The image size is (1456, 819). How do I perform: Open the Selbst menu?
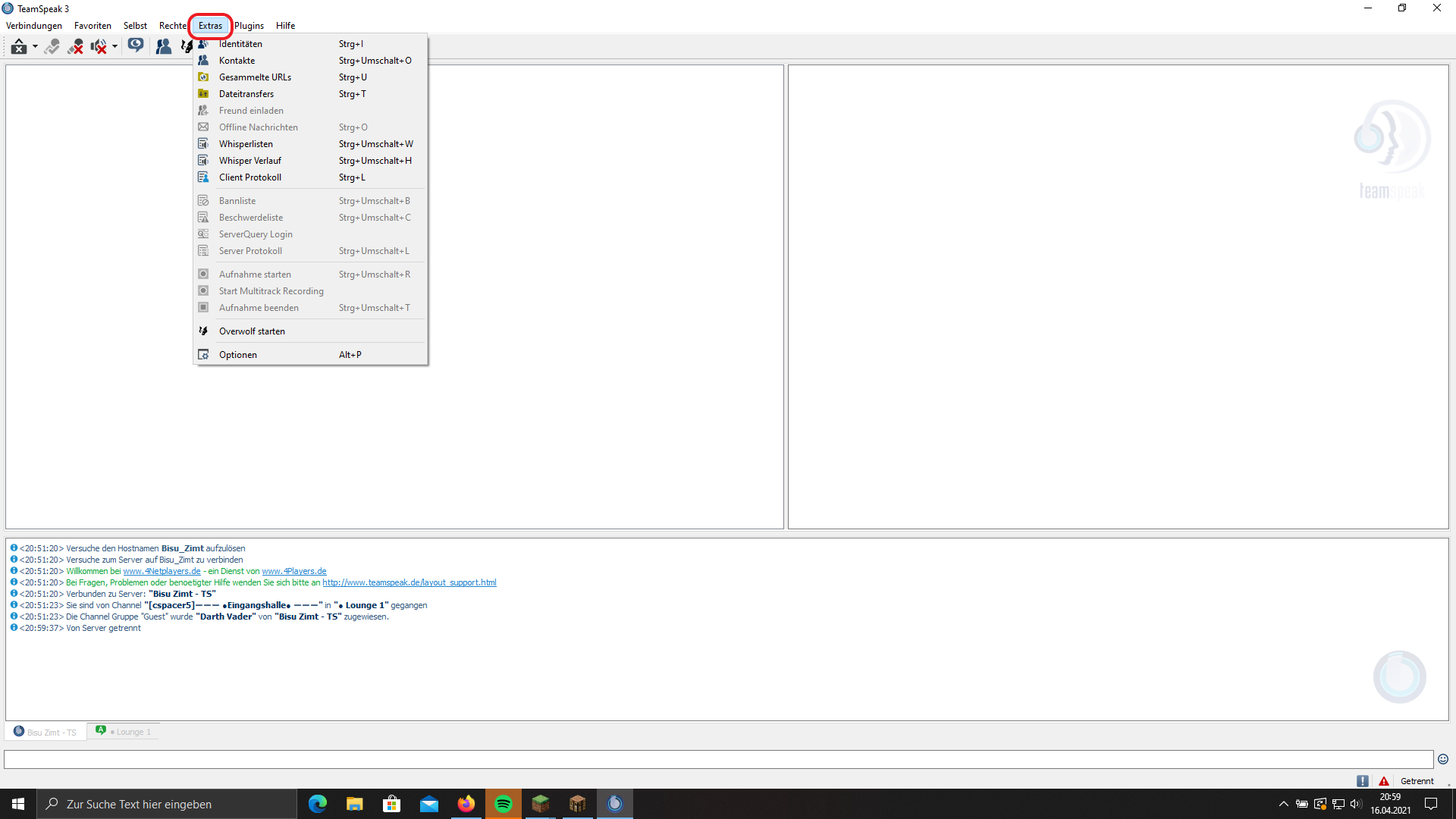point(135,26)
